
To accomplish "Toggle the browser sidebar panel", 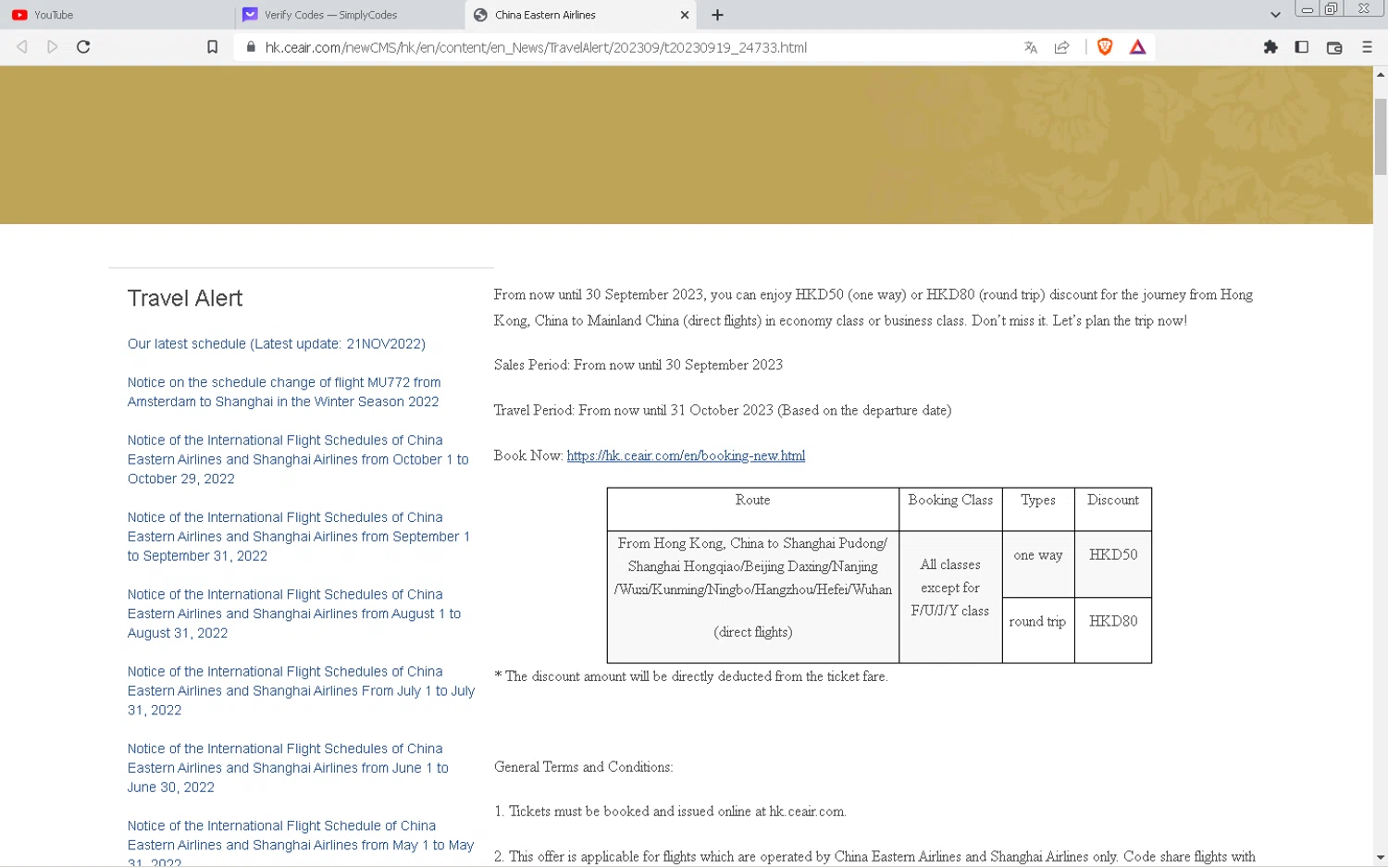I will (x=1302, y=47).
